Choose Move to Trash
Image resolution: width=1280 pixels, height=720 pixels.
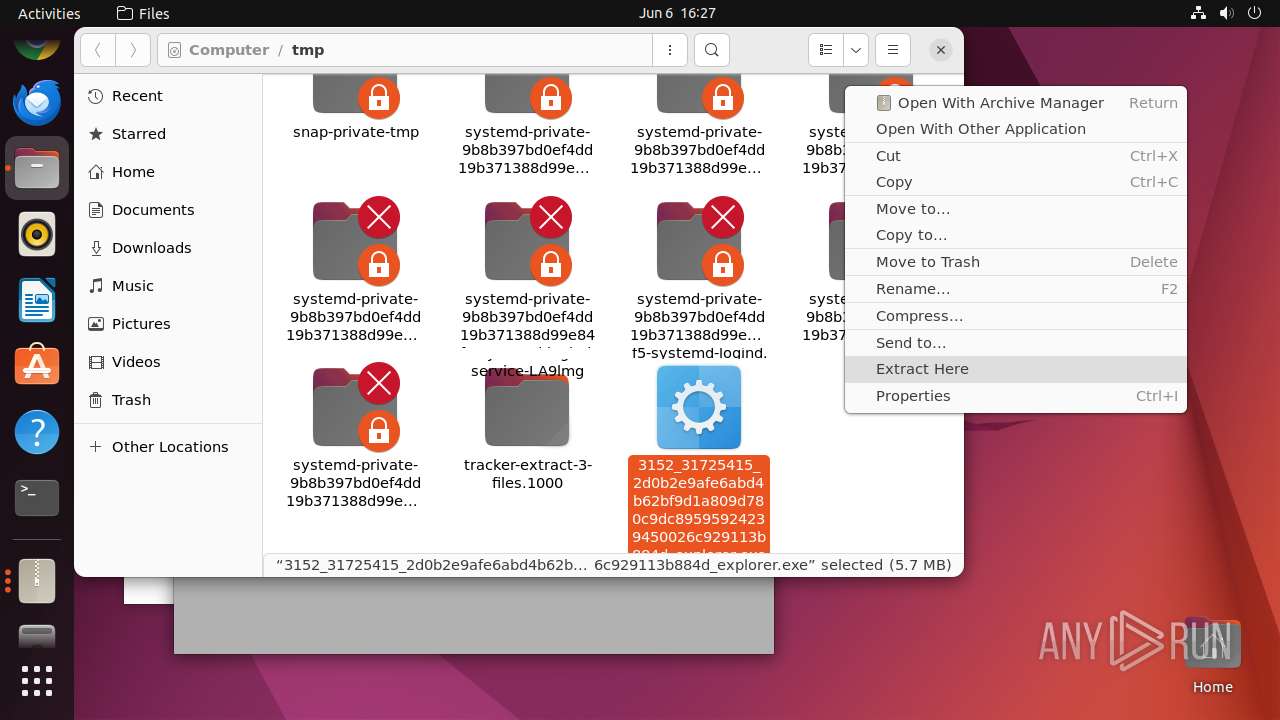(x=1015, y=262)
